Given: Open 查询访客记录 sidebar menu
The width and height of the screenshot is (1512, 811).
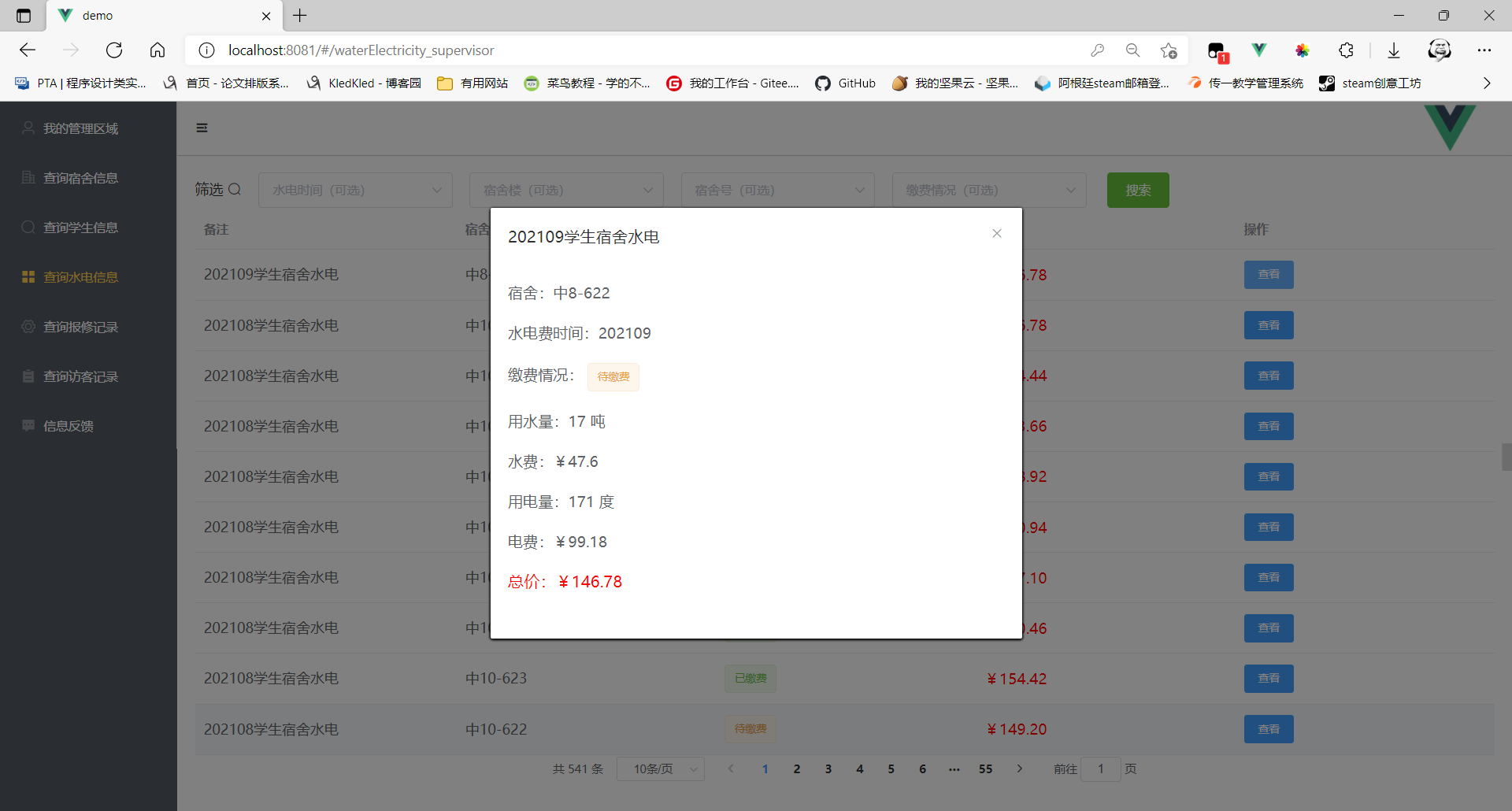Looking at the screenshot, I should click(x=88, y=376).
